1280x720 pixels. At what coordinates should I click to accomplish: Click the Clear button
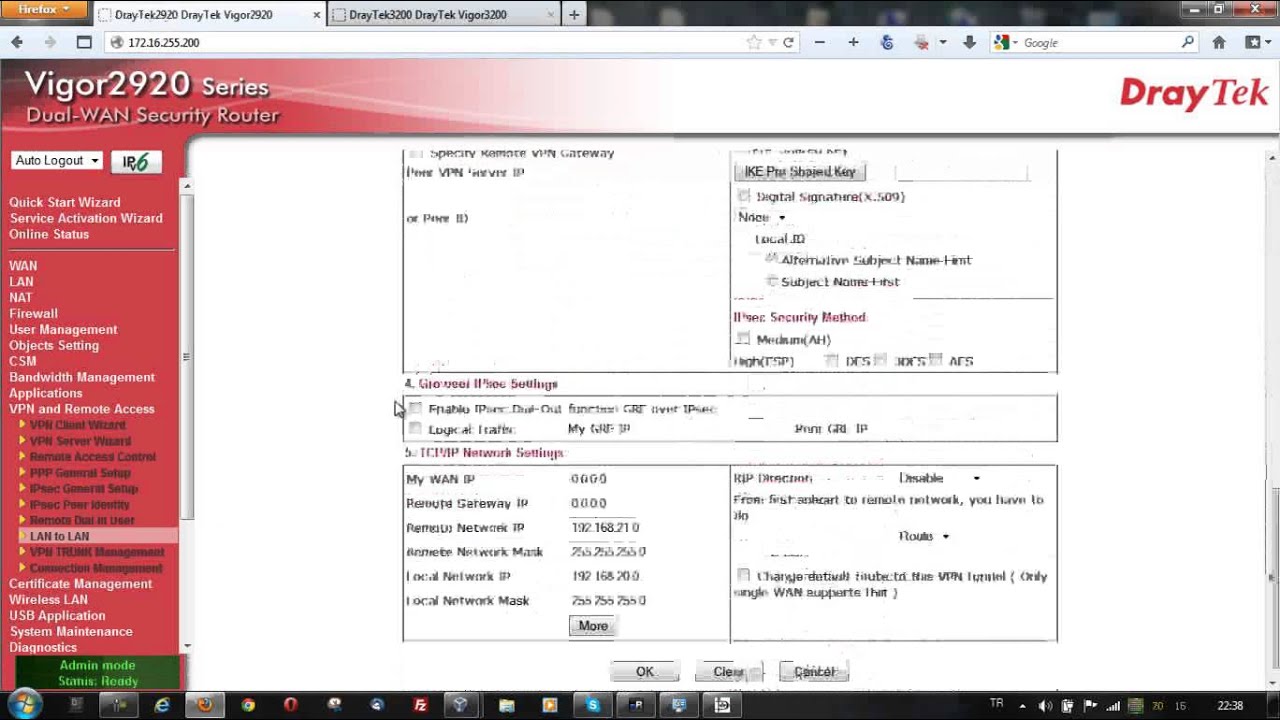[729, 672]
